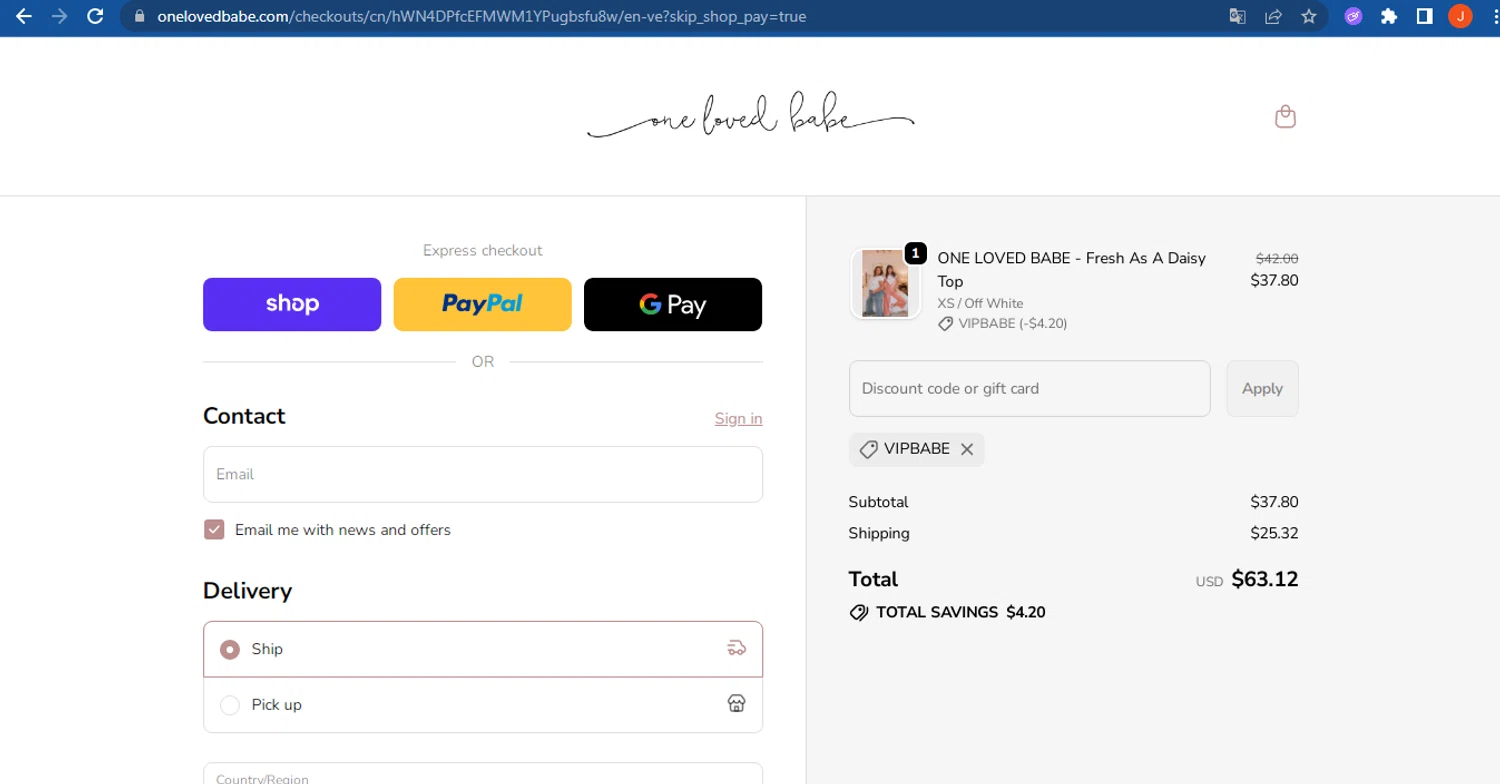Click the browser address bar URL
Screen dimensions: 1500x784
(x=481, y=17)
